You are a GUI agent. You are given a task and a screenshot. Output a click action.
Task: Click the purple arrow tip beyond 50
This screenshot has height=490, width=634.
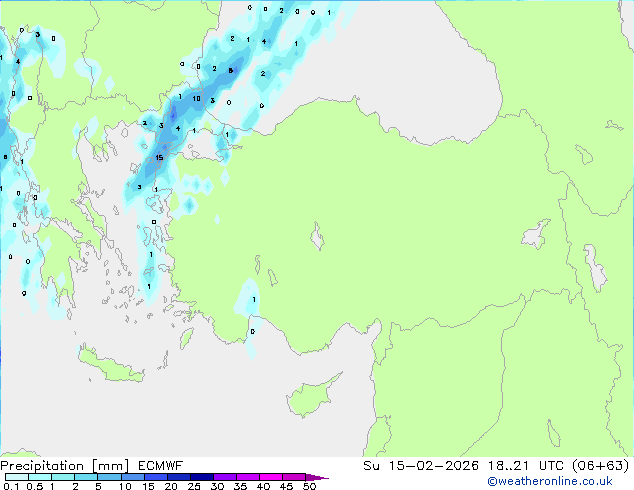(x=317, y=477)
